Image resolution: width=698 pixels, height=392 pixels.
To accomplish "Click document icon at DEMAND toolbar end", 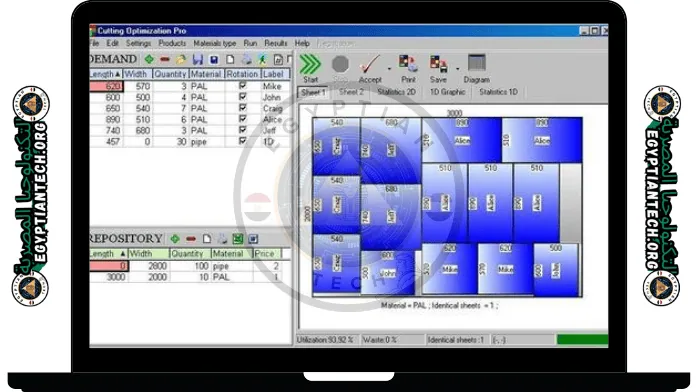I will [278, 59].
